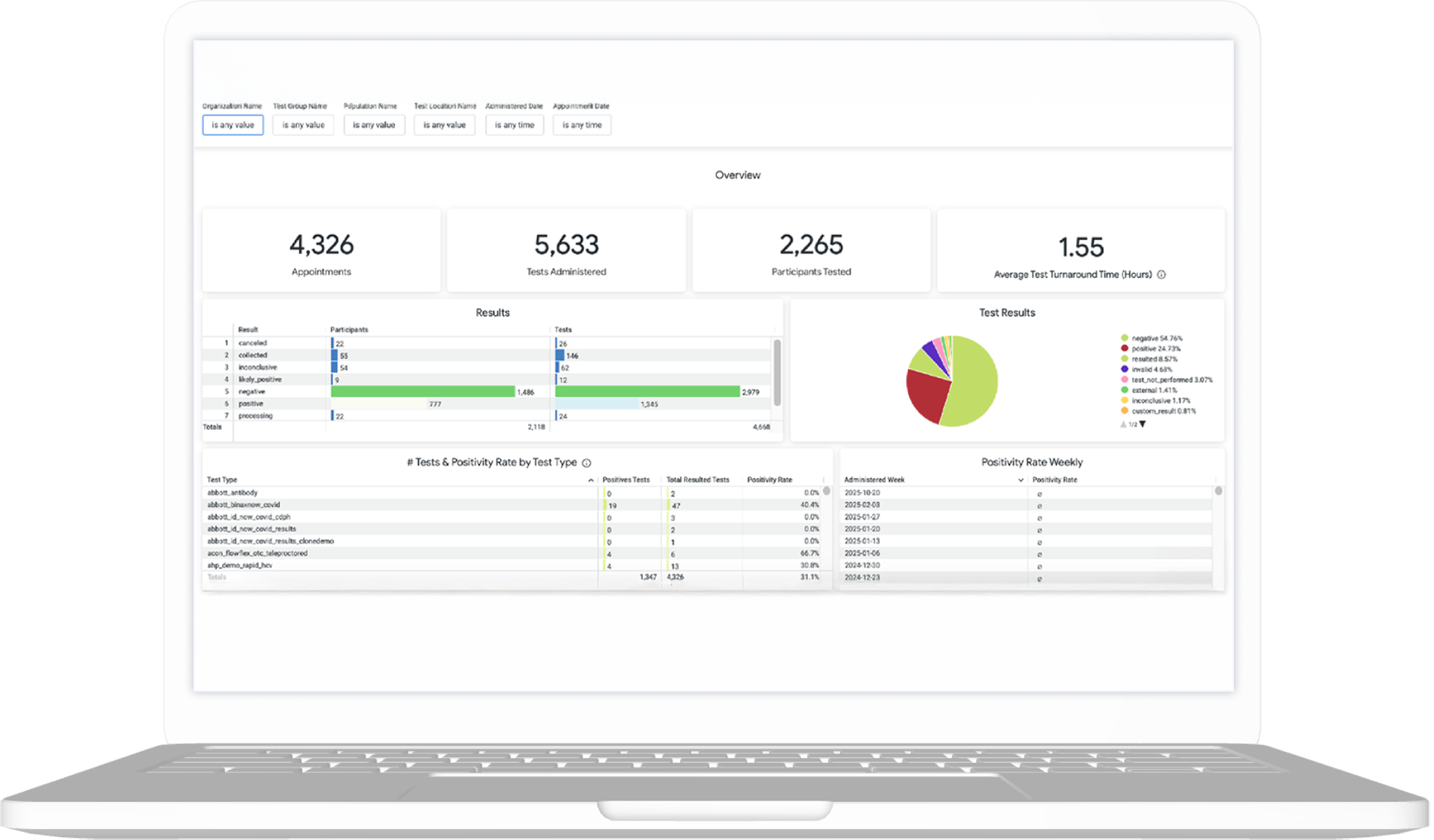Click info icon next to Average Test Turnaround Time
This screenshot has width=1434, height=840.
(x=1161, y=274)
